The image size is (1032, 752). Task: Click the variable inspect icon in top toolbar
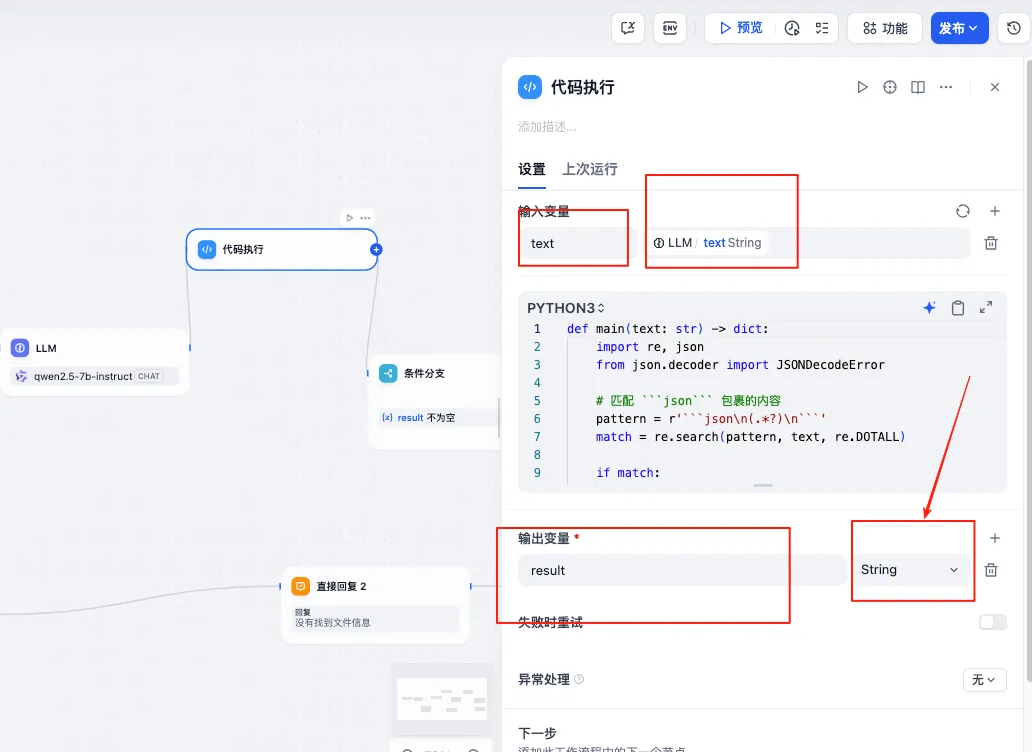(627, 28)
